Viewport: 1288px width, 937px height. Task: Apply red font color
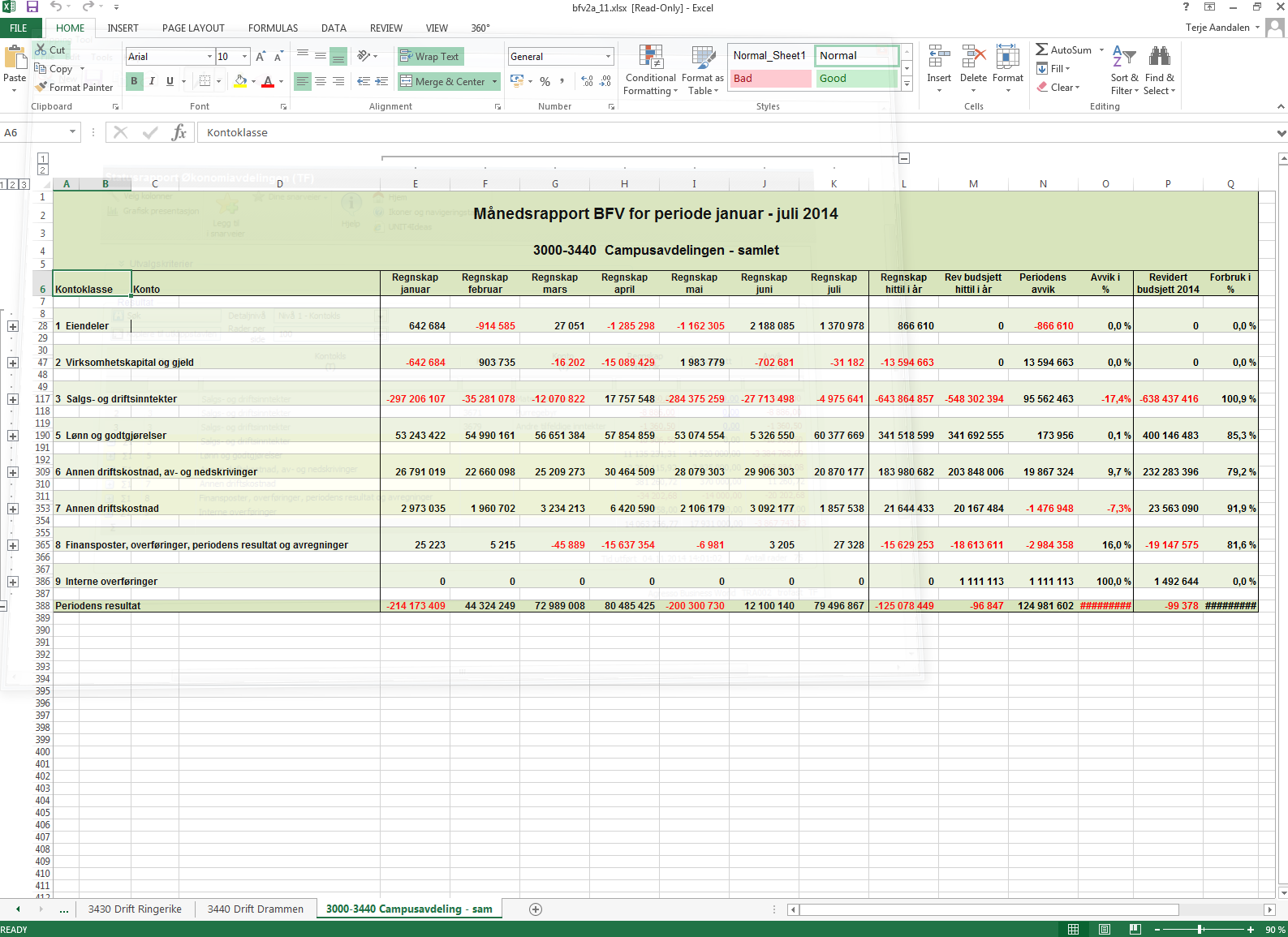click(x=268, y=81)
